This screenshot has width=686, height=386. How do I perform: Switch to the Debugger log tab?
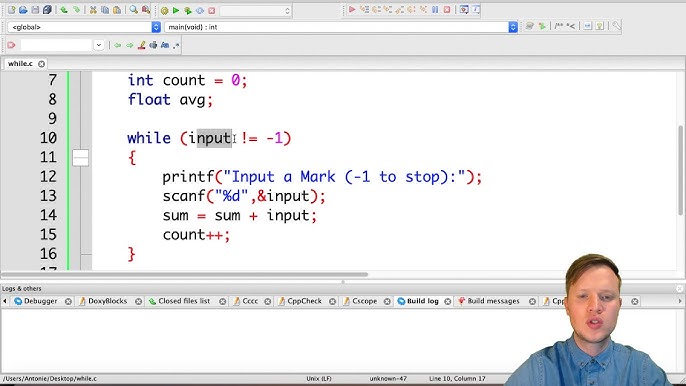point(40,301)
